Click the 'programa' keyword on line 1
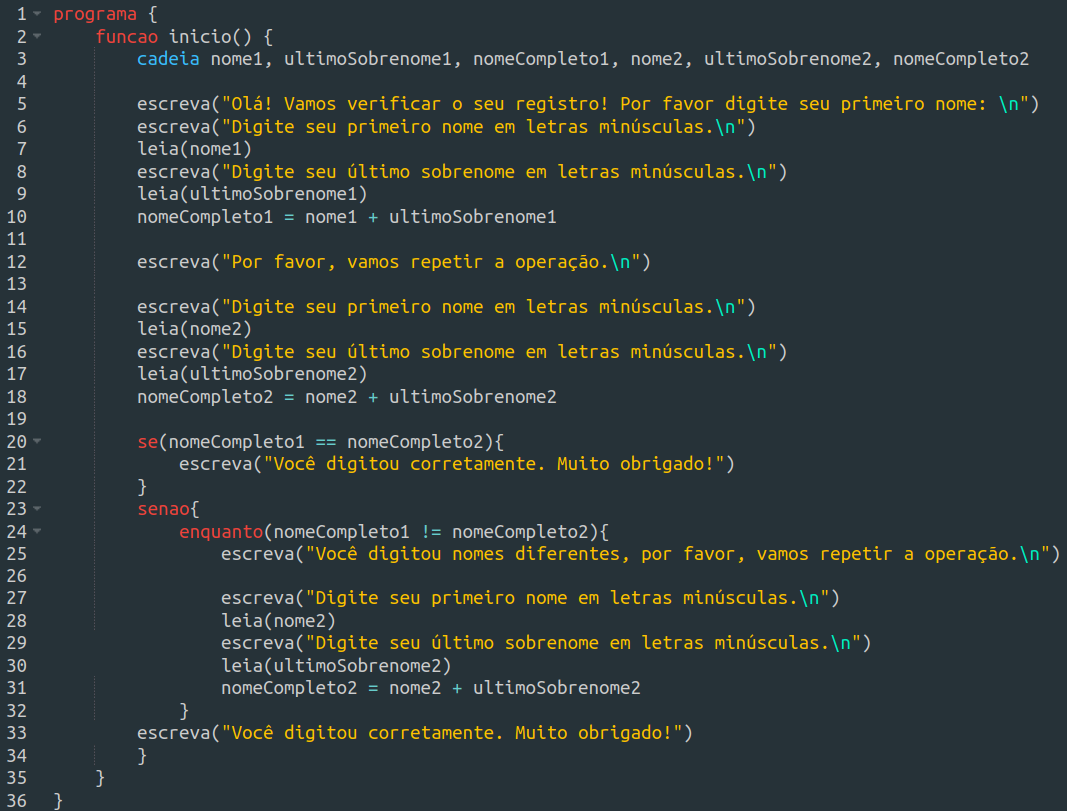The height and width of the screenshot is (811, 1067). coord(94,14)
